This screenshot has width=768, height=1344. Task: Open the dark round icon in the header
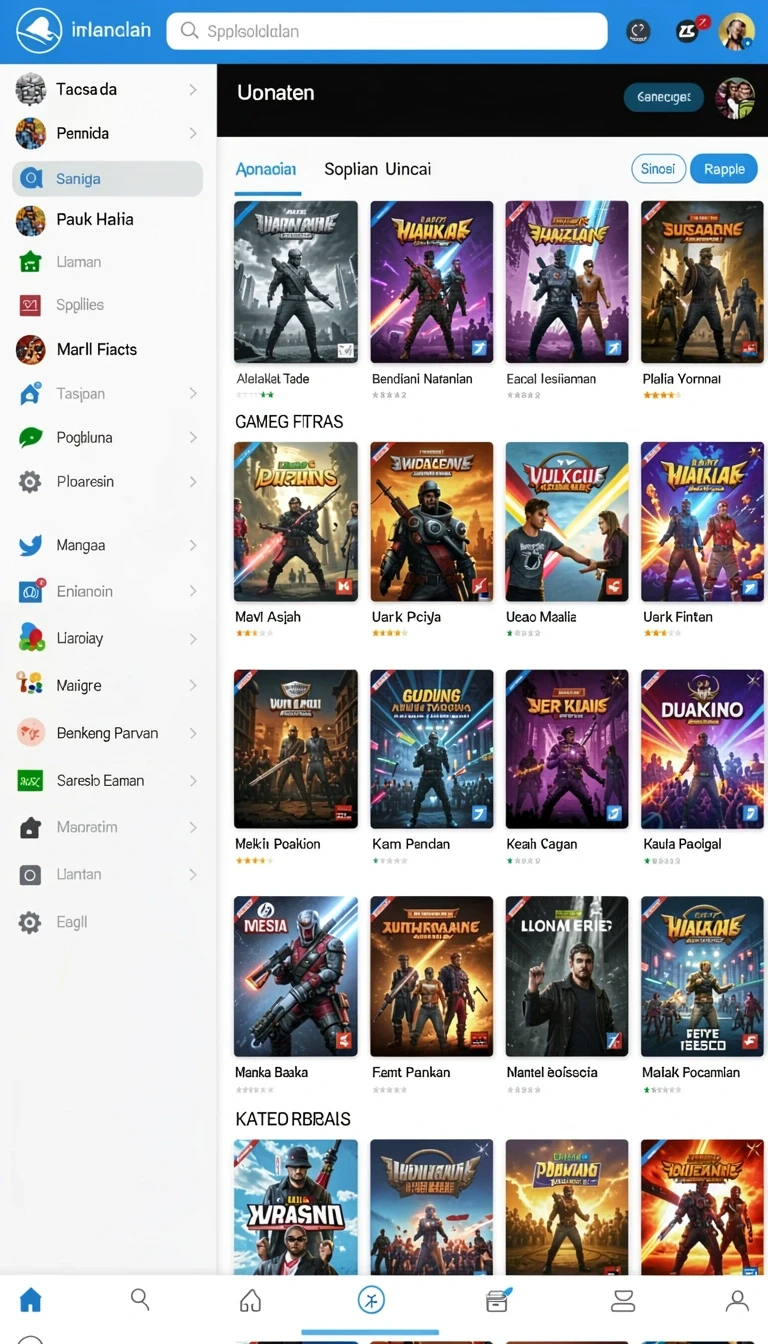(638, 31)
